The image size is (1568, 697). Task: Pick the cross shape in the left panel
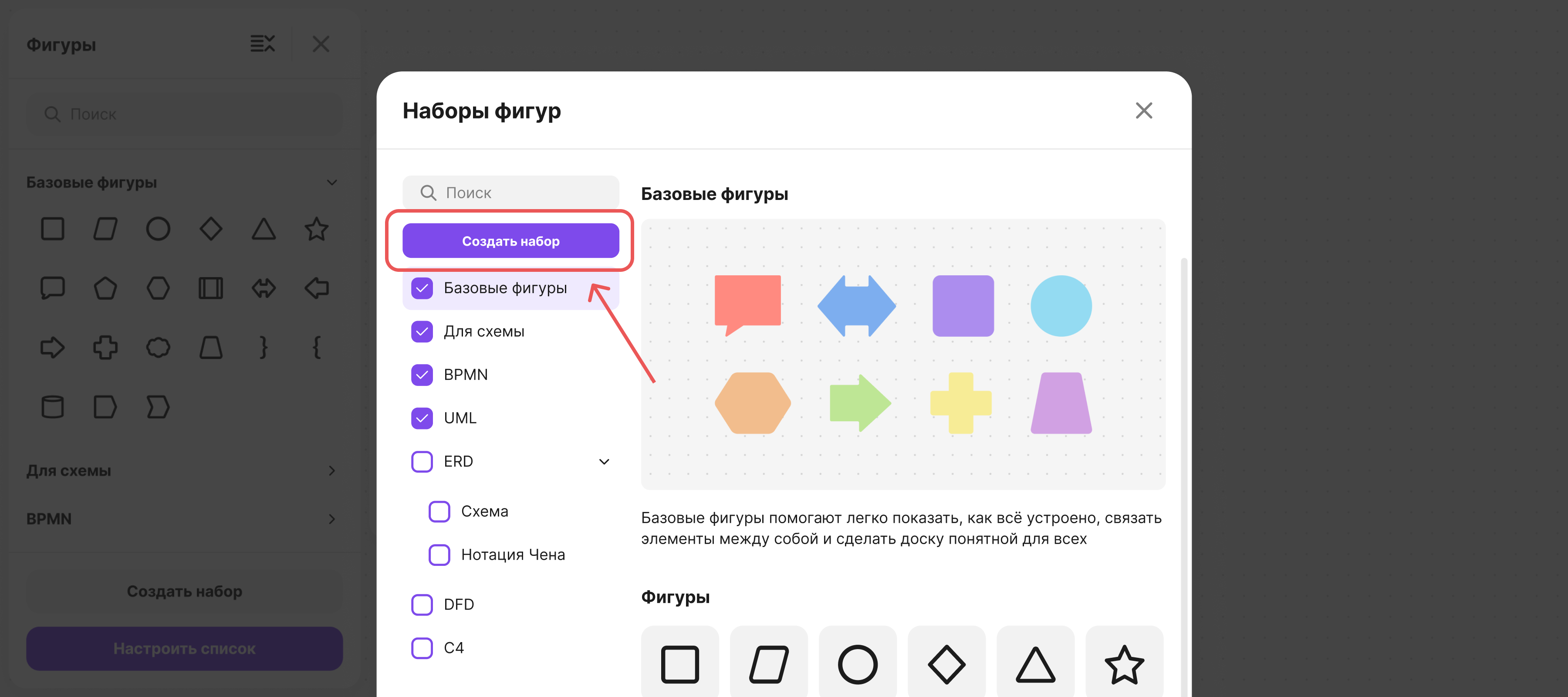point(105,348)
